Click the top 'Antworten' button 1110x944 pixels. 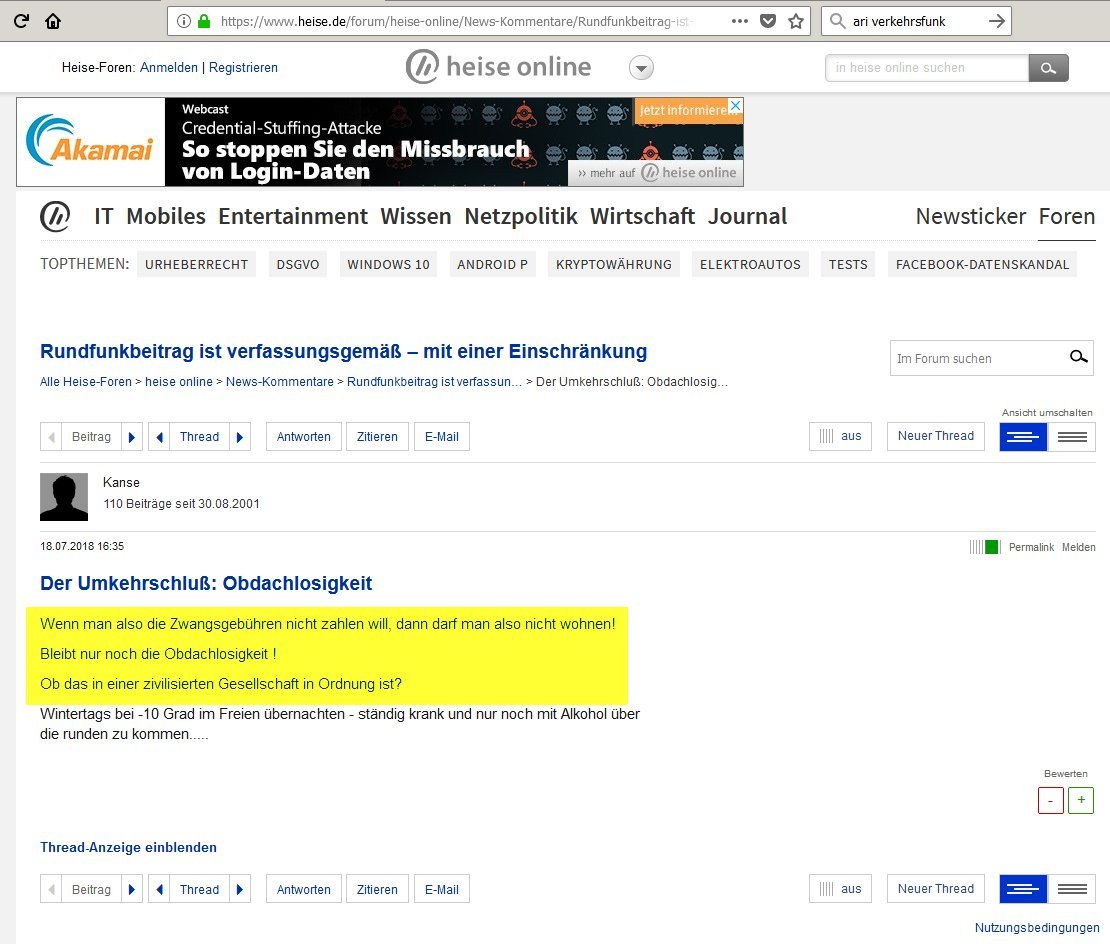[304, 437]
